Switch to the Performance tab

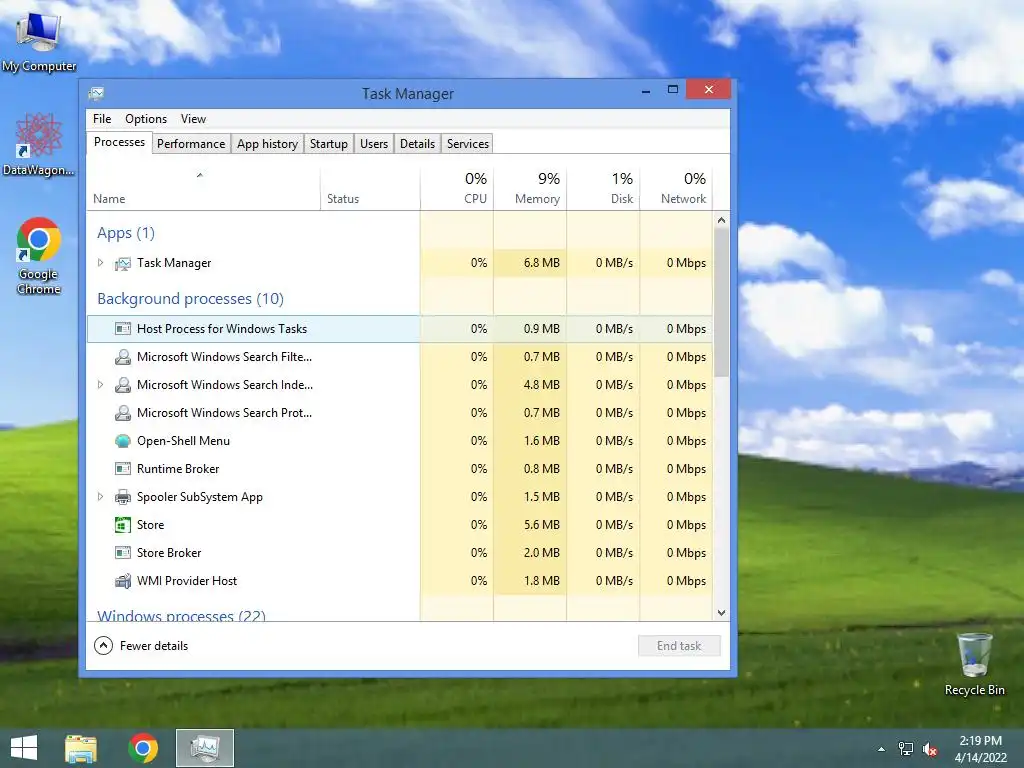(x=191, y=144)
